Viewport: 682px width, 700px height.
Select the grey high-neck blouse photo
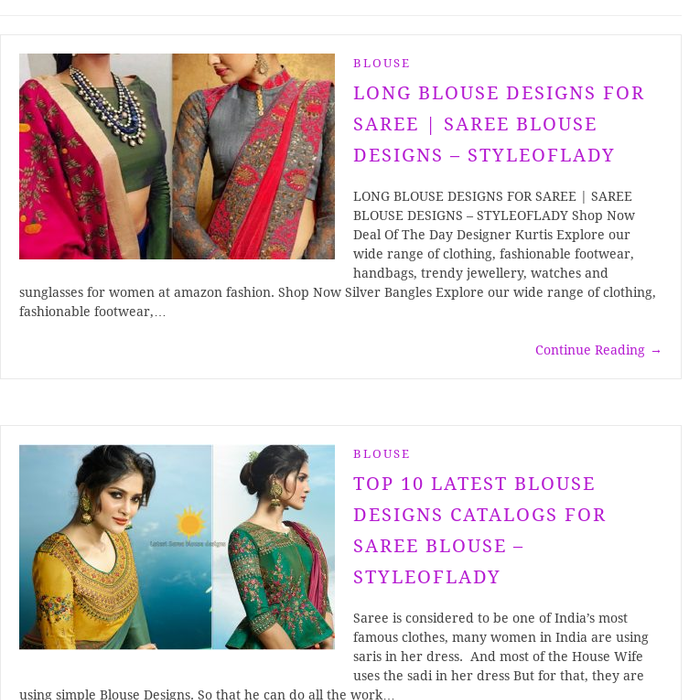point(254,156)
